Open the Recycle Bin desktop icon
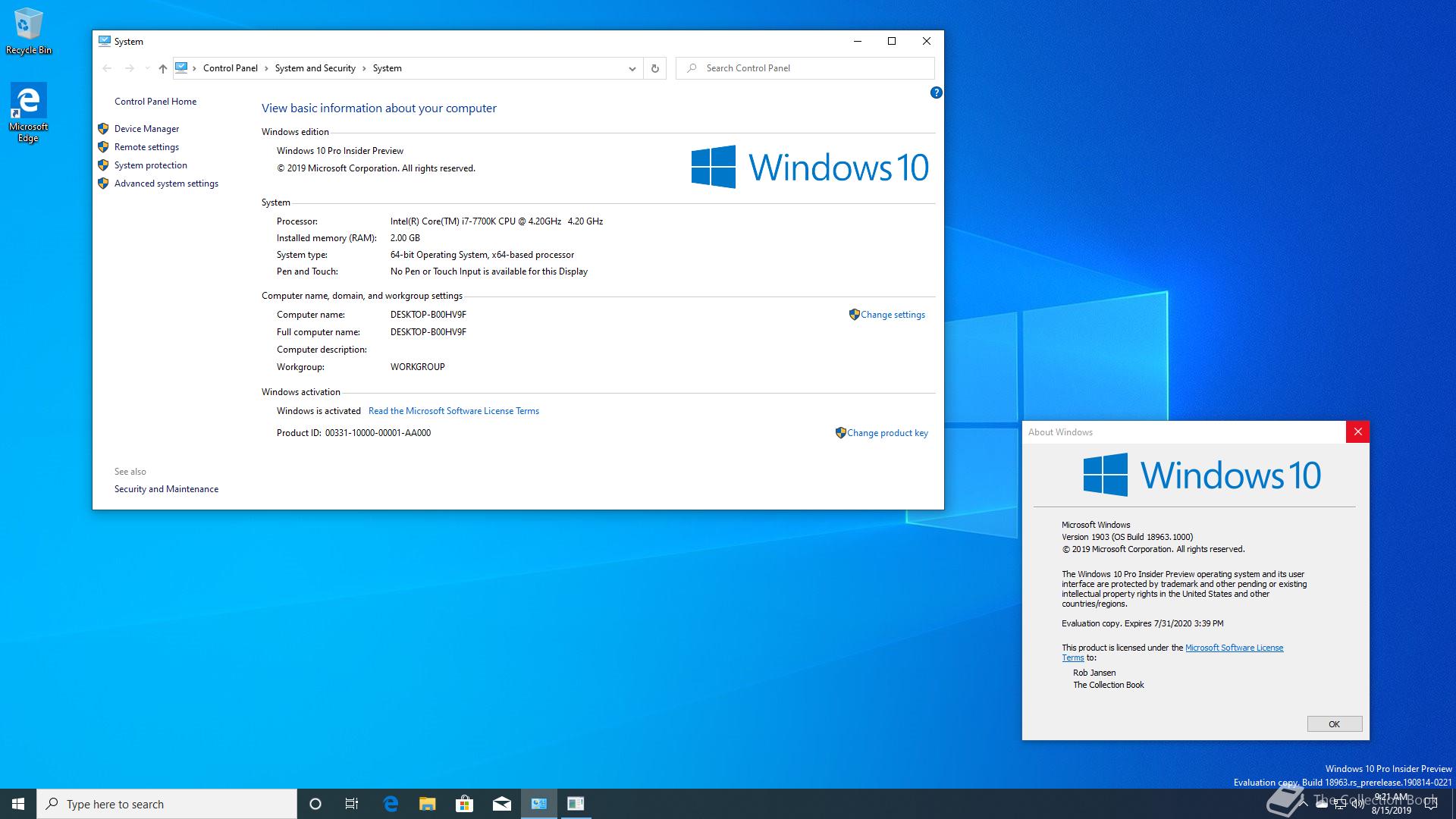 (x=29, y=32)
